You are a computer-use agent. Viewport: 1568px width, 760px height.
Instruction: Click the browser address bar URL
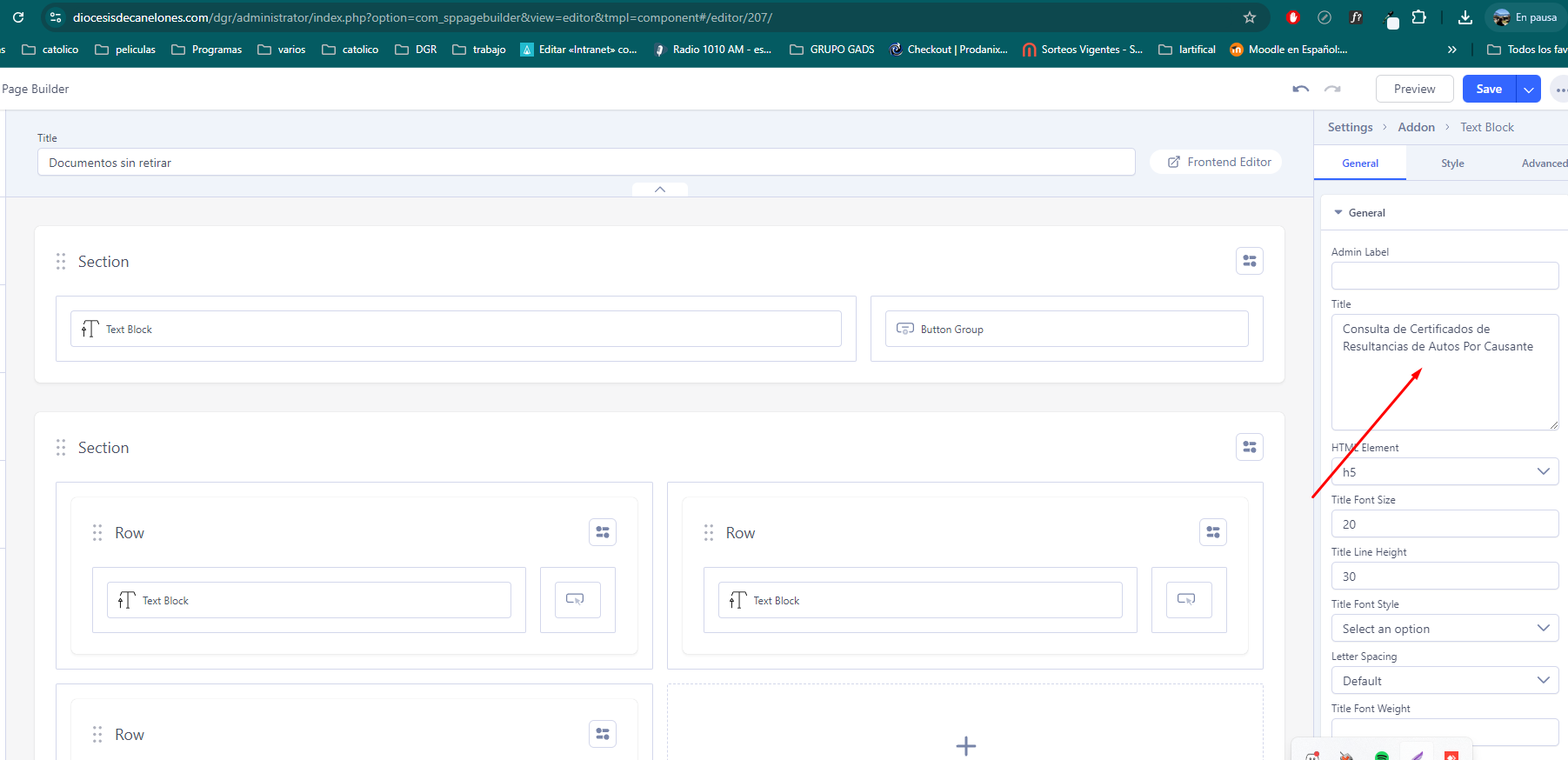pyautogui.click(x=423, y=17)
